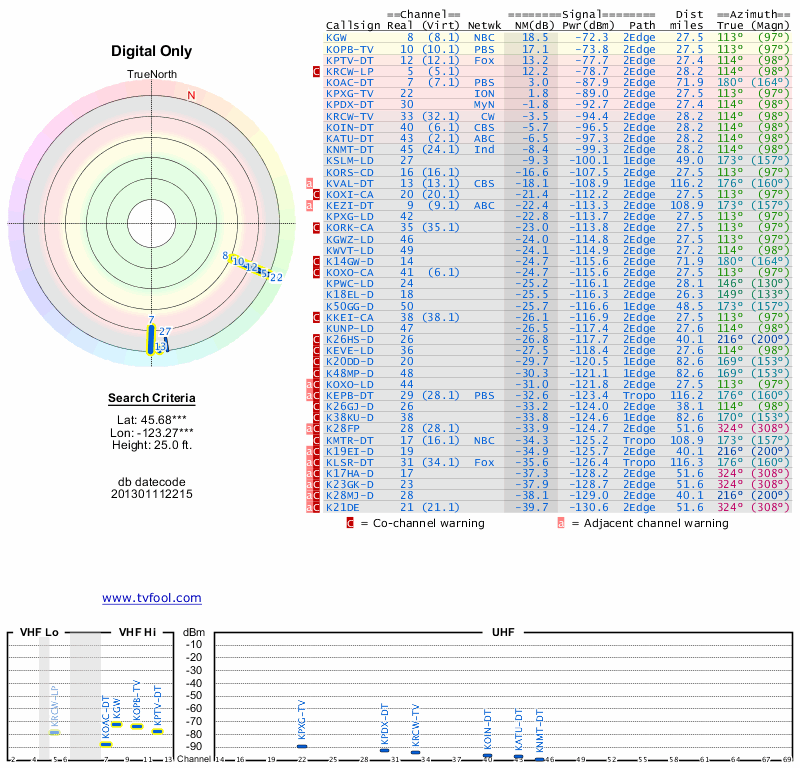
Task: Click the KRCW-TV marker in the UHF chart
Action: pos(416,752)
